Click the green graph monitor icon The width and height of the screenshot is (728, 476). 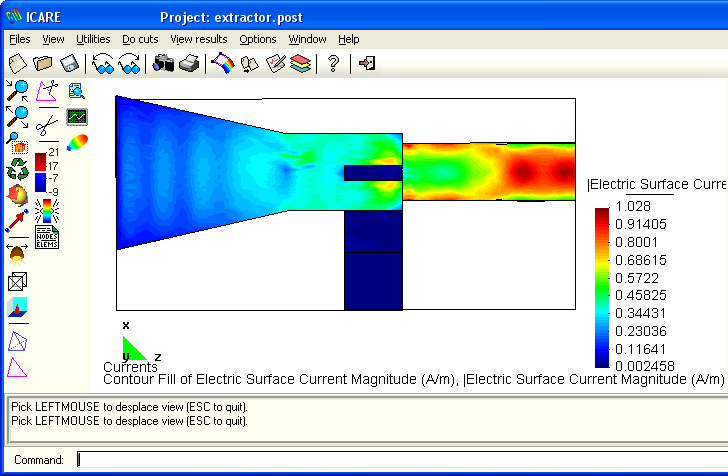pyautogui.click(x=77, y=117)
